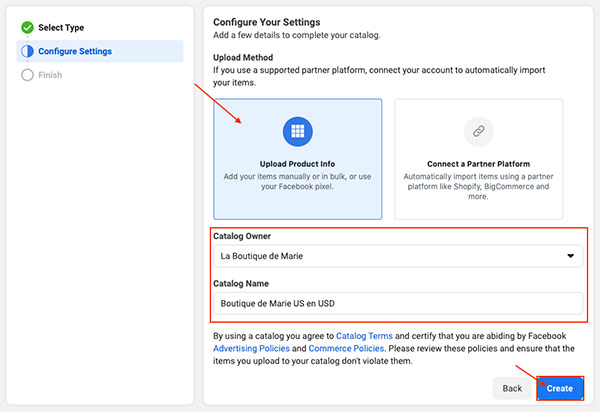Go to the Select Type step

(61, 28)
